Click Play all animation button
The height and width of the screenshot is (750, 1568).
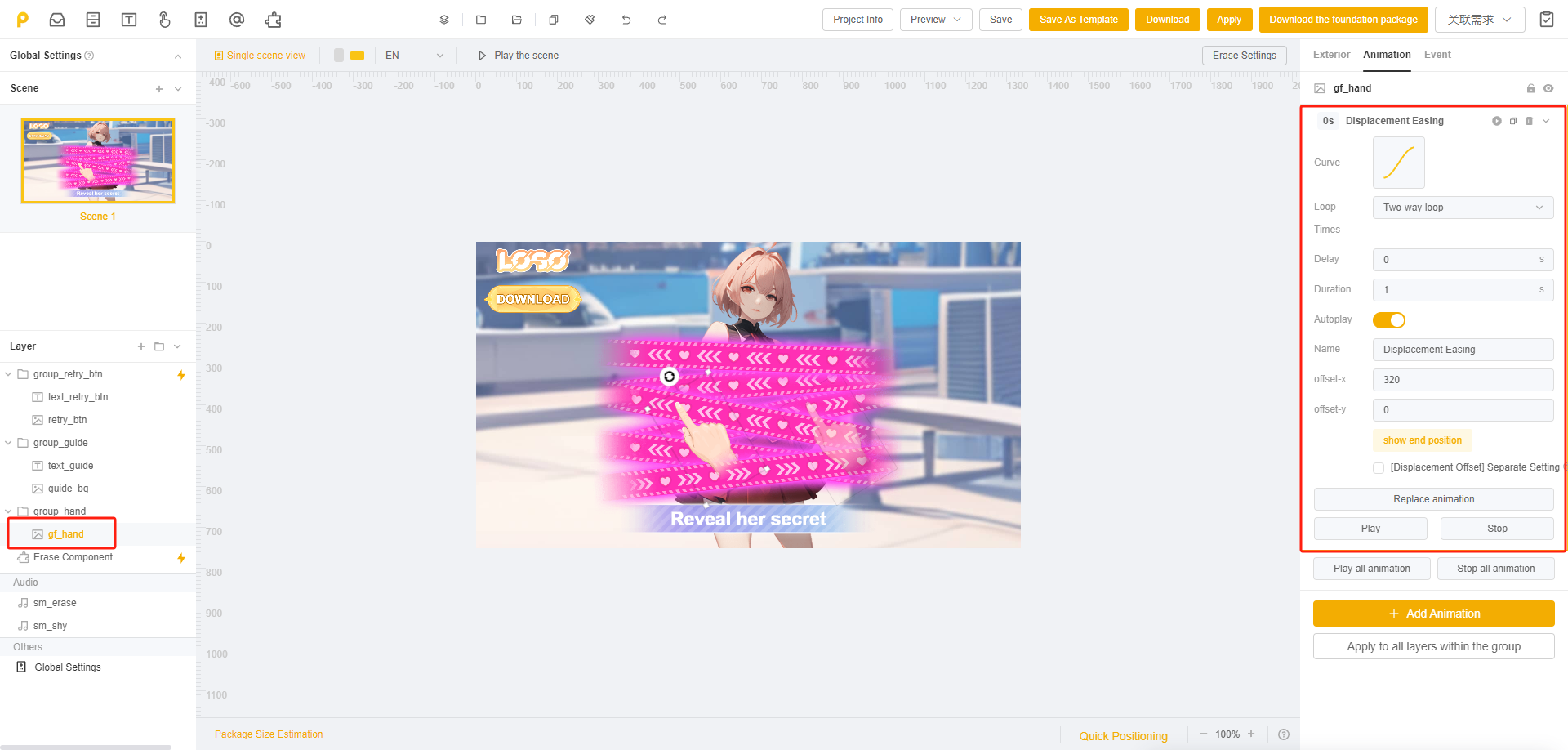tap(1371, 569)
